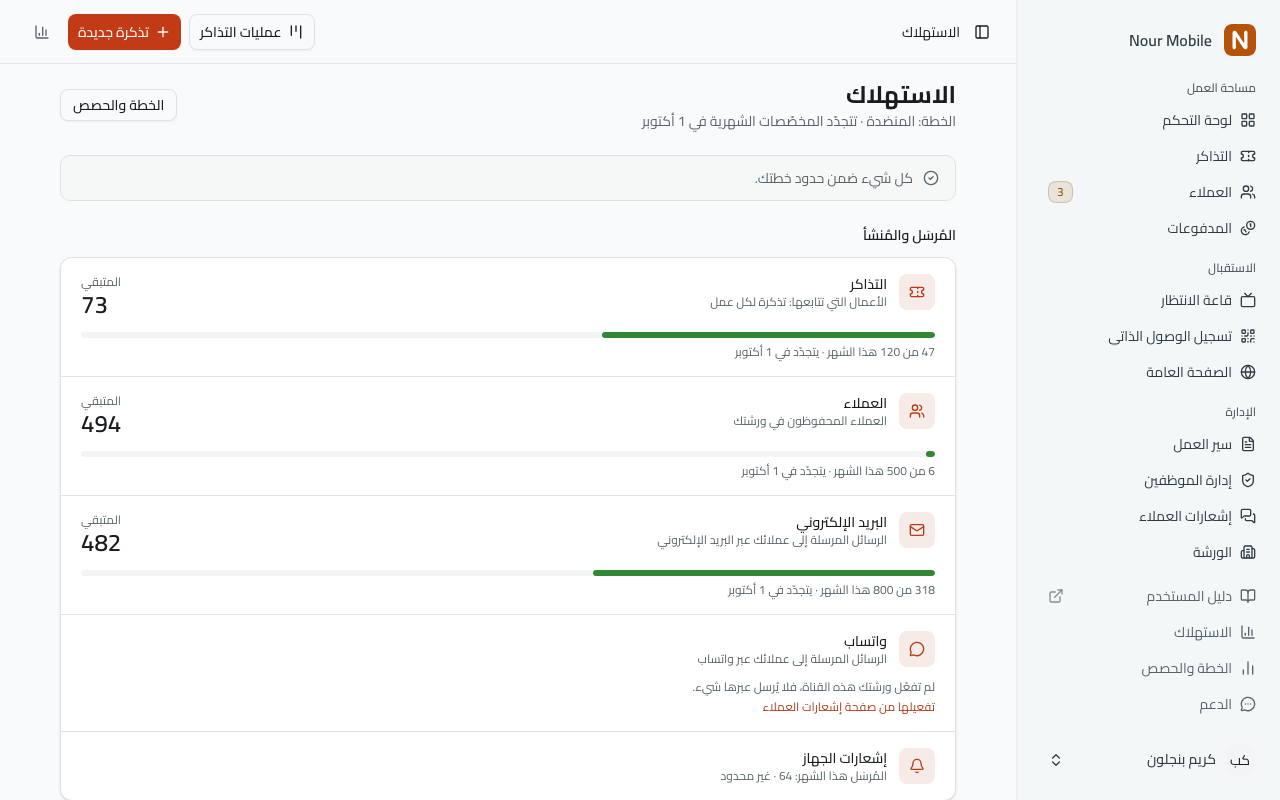This screenshot has height=800, width=1280.
Task: Click the QR icon for تسجيل الوصول الذاتي
Action: pos(1248,336)
